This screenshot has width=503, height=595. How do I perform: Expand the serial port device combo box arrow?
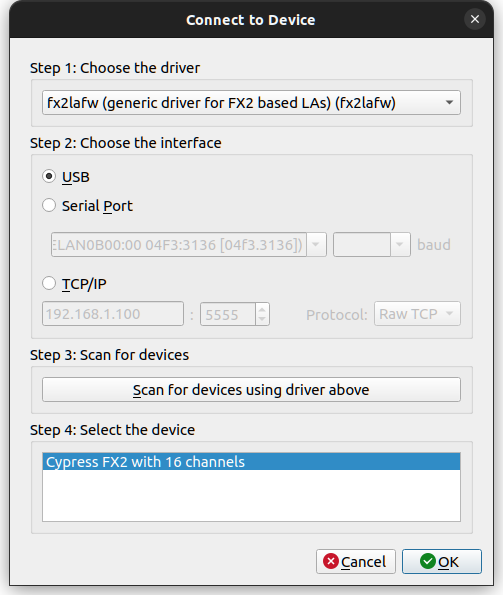click(x=316, y=244)
